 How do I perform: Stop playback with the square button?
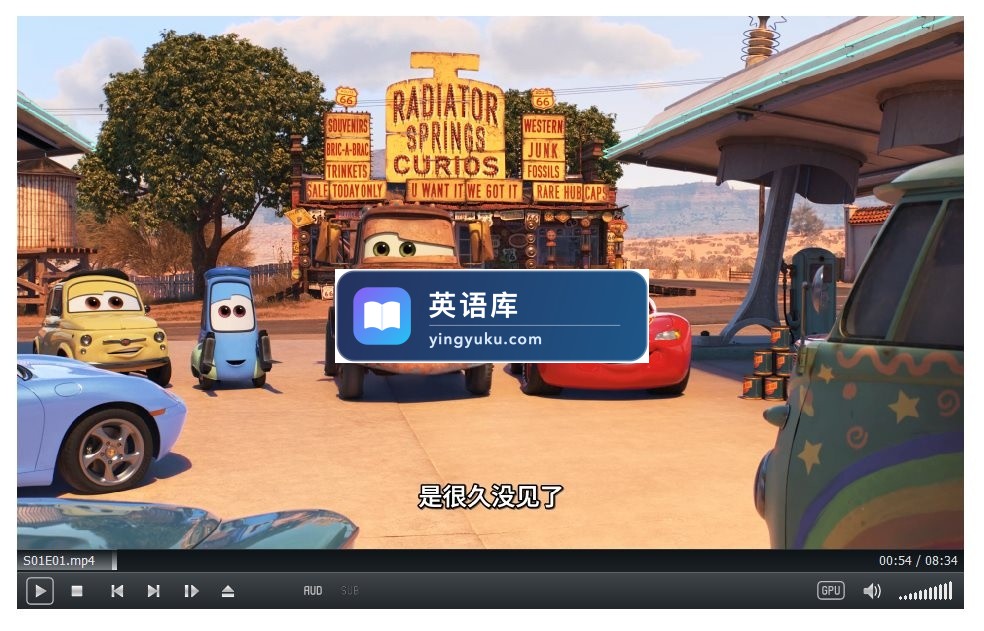tap(77, 591)
